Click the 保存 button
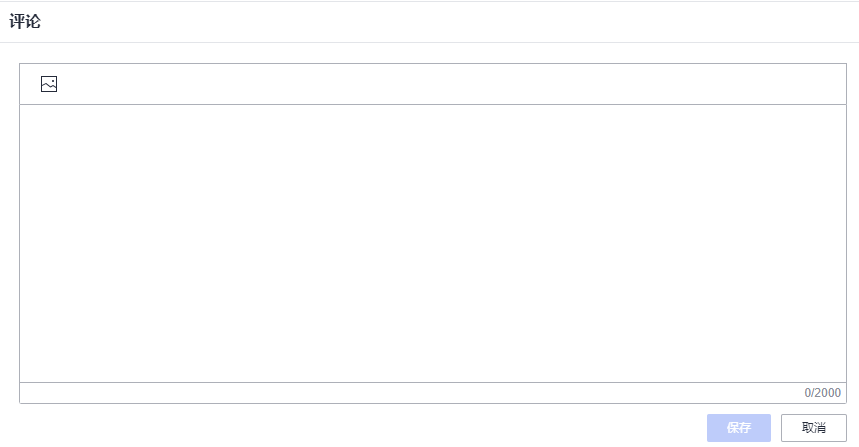The height and width of the screenshot is (447, 859). (x=738, y=428)
